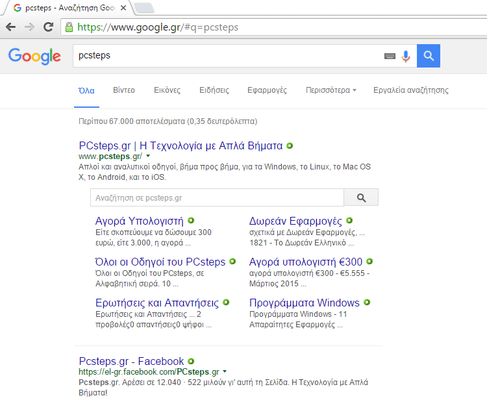
Task: Click green circle beside Αγορά υπολογιστή €300
Action: 369,262
